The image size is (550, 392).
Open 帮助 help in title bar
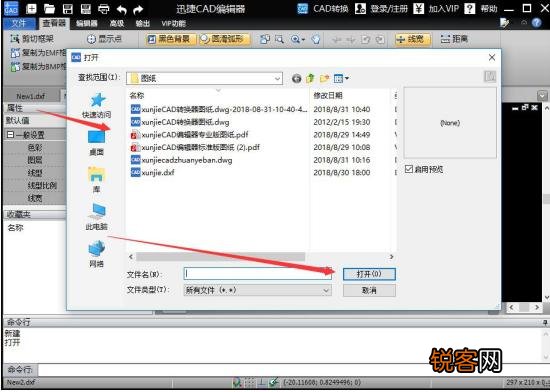481,8
